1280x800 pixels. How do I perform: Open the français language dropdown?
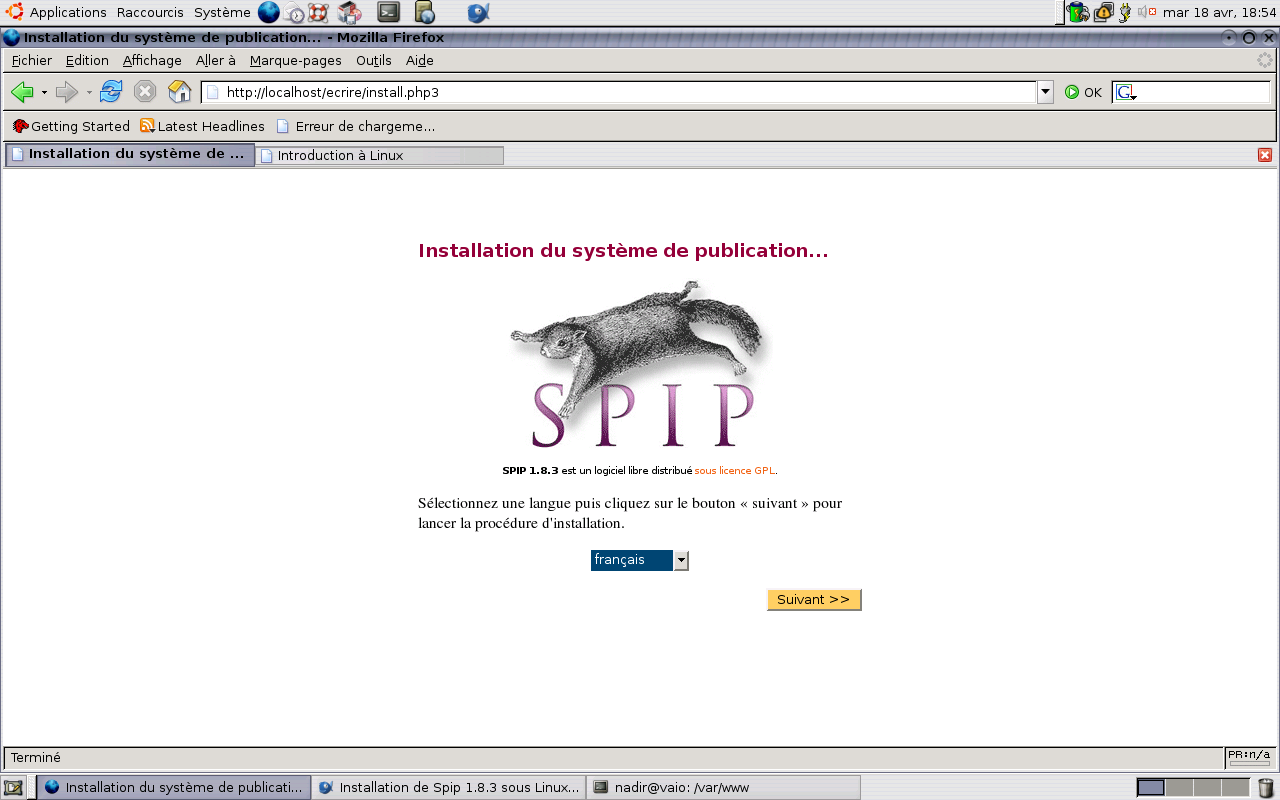681,560
